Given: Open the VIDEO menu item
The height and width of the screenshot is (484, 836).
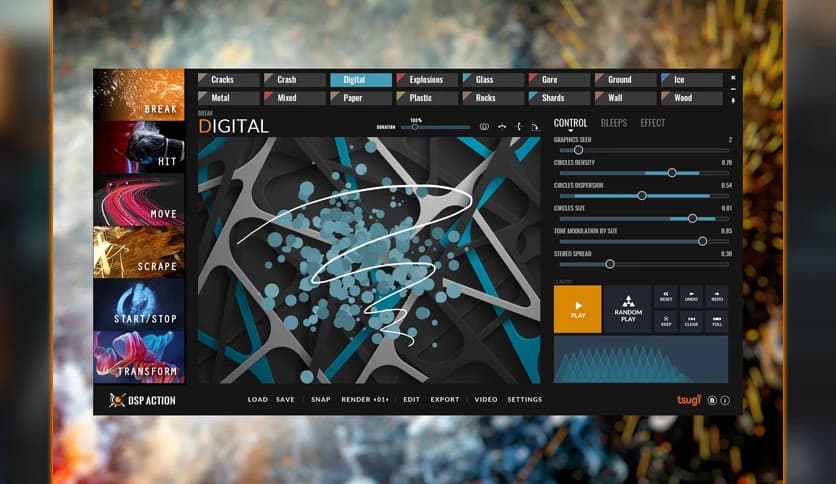Looking at the screenshot, I should [486, 399].
